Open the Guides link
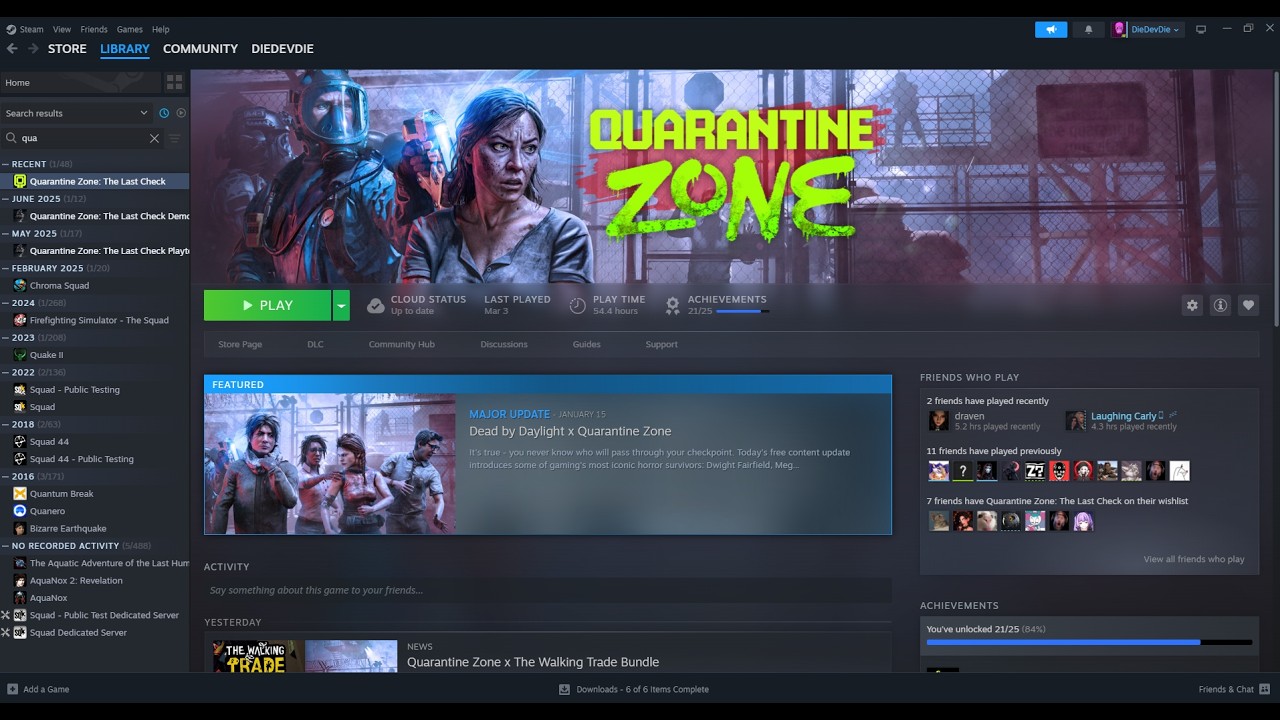The width and height of the screenshot is (1280, 720). tap(586, 344)
